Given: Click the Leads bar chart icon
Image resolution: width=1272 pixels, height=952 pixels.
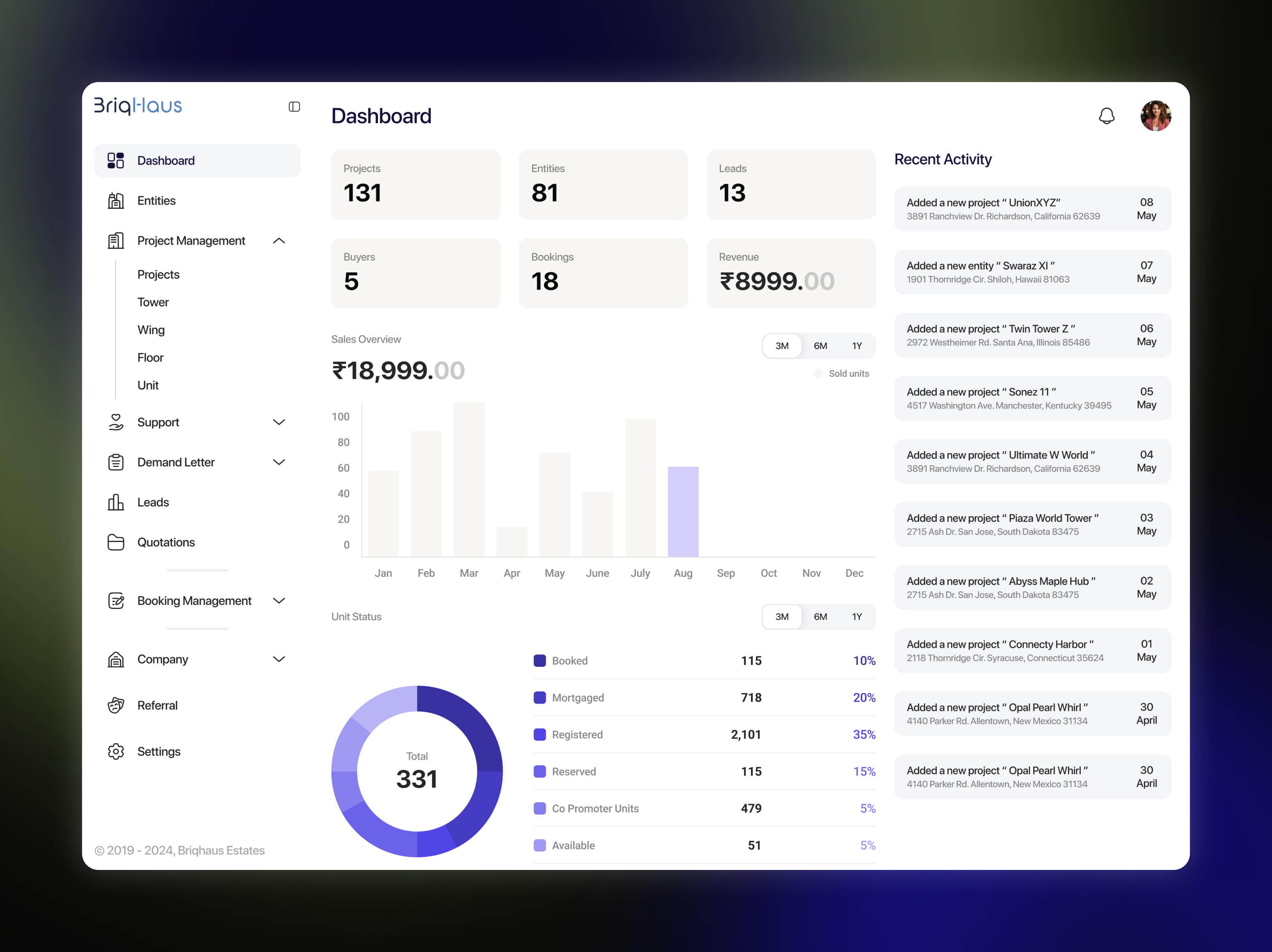Looking at the screenshot, I should click(x=116, y=502).
